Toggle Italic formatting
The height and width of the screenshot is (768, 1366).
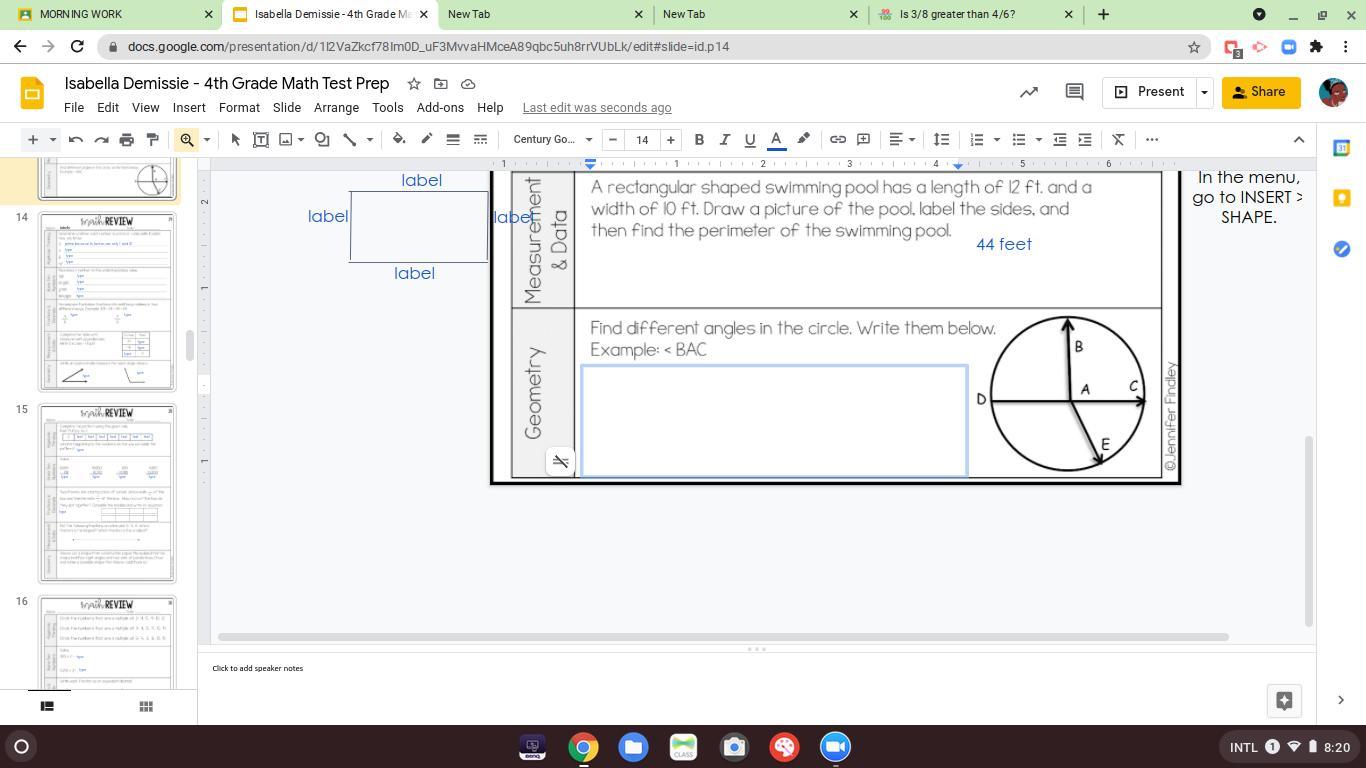(x=725, y=139)
